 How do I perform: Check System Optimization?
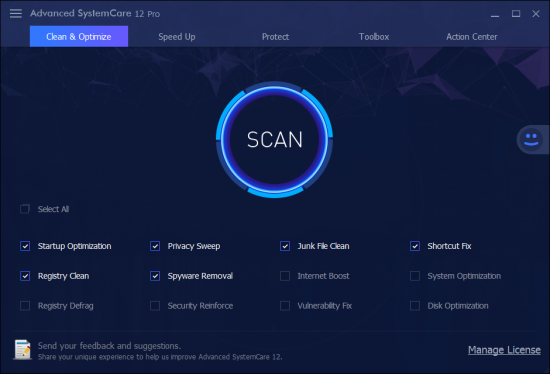(x=415, y=276)
